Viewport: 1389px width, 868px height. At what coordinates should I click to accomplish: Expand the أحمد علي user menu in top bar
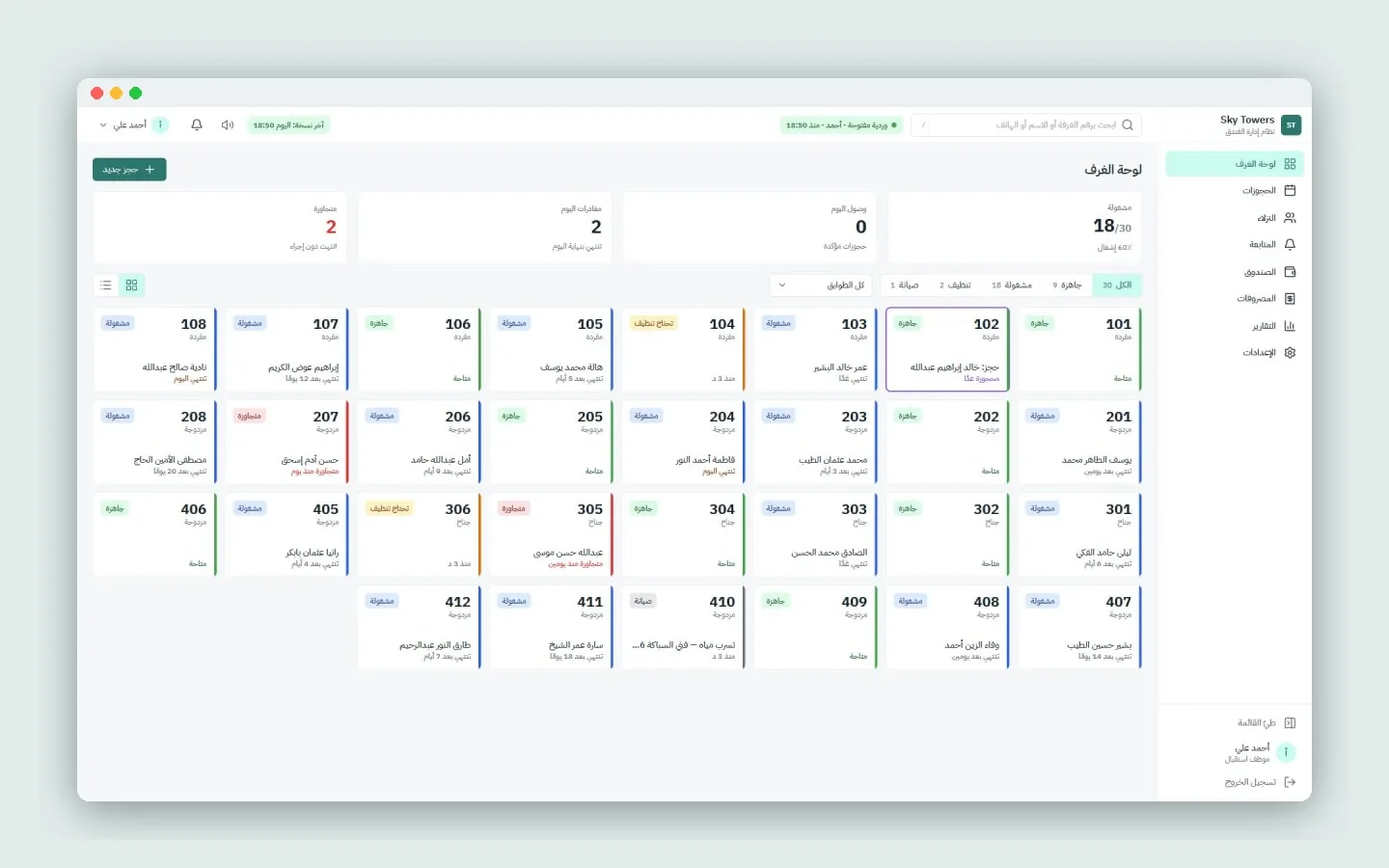[x=133, y=125]
